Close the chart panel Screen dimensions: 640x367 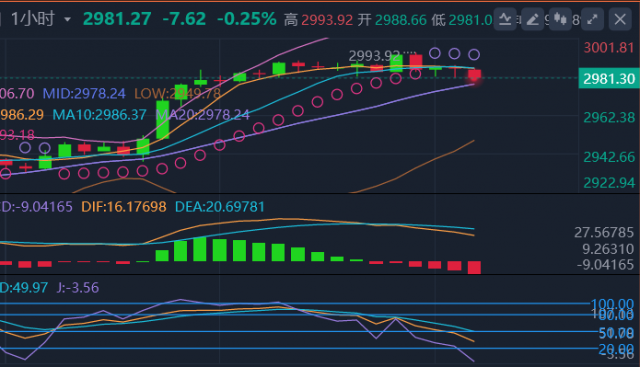(x=620, y=19)
